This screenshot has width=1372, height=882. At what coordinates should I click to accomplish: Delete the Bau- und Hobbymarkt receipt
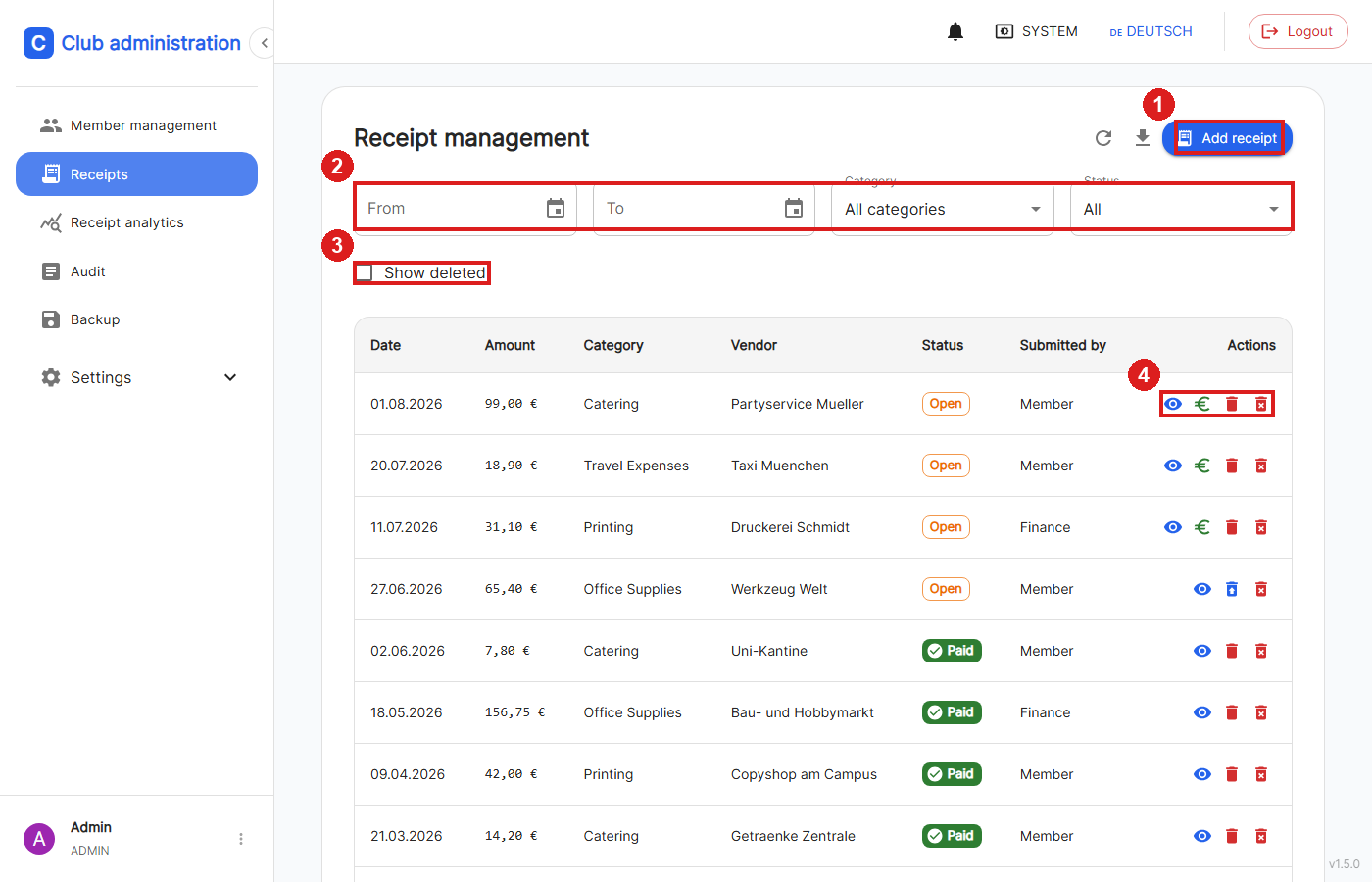pyautogui.click(x=1232, y=712)
